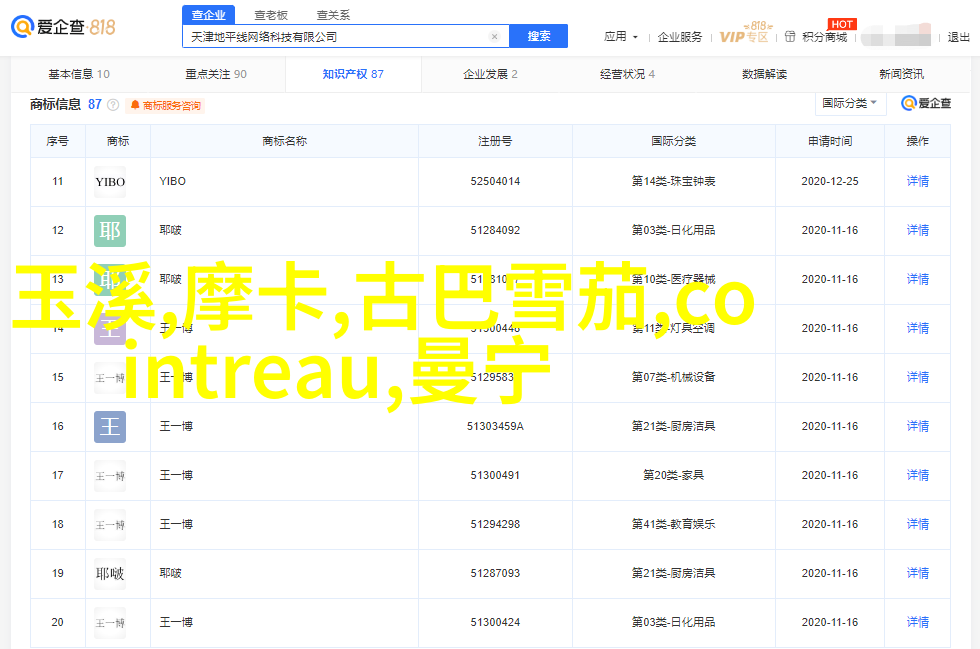Open the 基本信息 10 tab
Screen dimensions: 980x649
pos(79,74)
